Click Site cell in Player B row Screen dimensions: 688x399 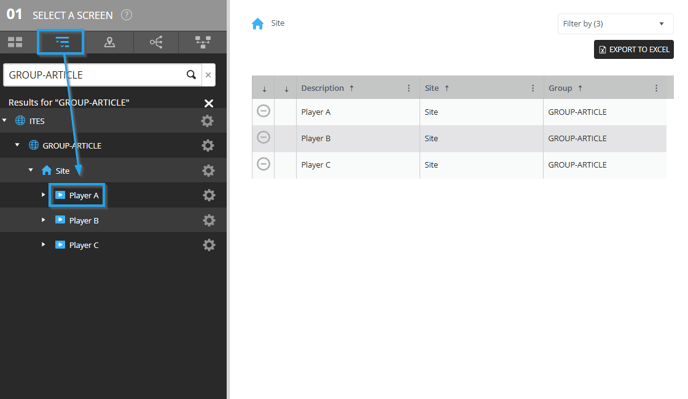pyautogui.click(x=481, y=139)
